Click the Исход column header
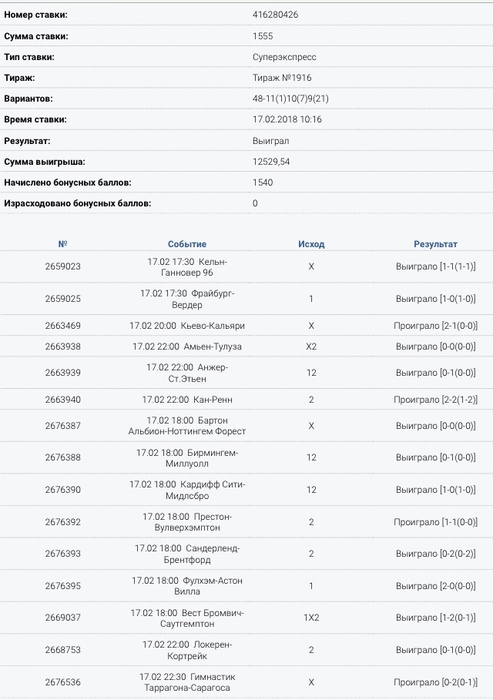This screenshot has height=700, width=493. [311, 244]
